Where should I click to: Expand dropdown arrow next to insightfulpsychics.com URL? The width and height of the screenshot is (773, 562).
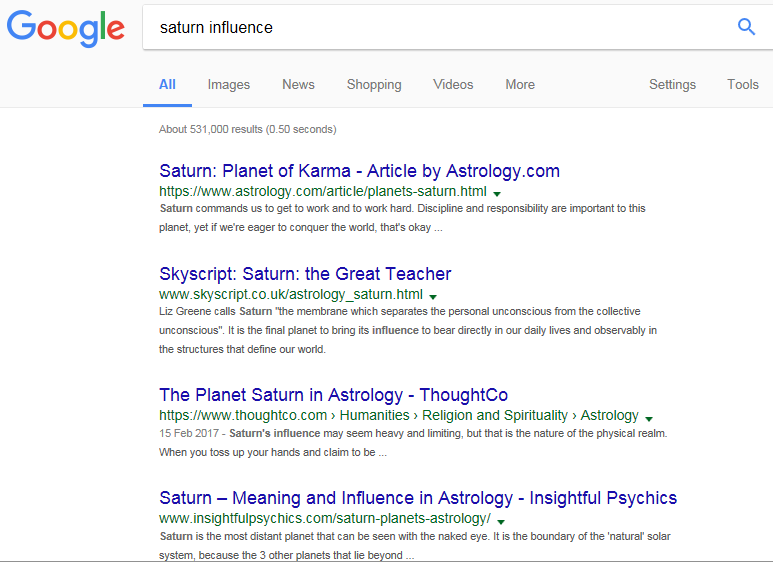point(501,522)
